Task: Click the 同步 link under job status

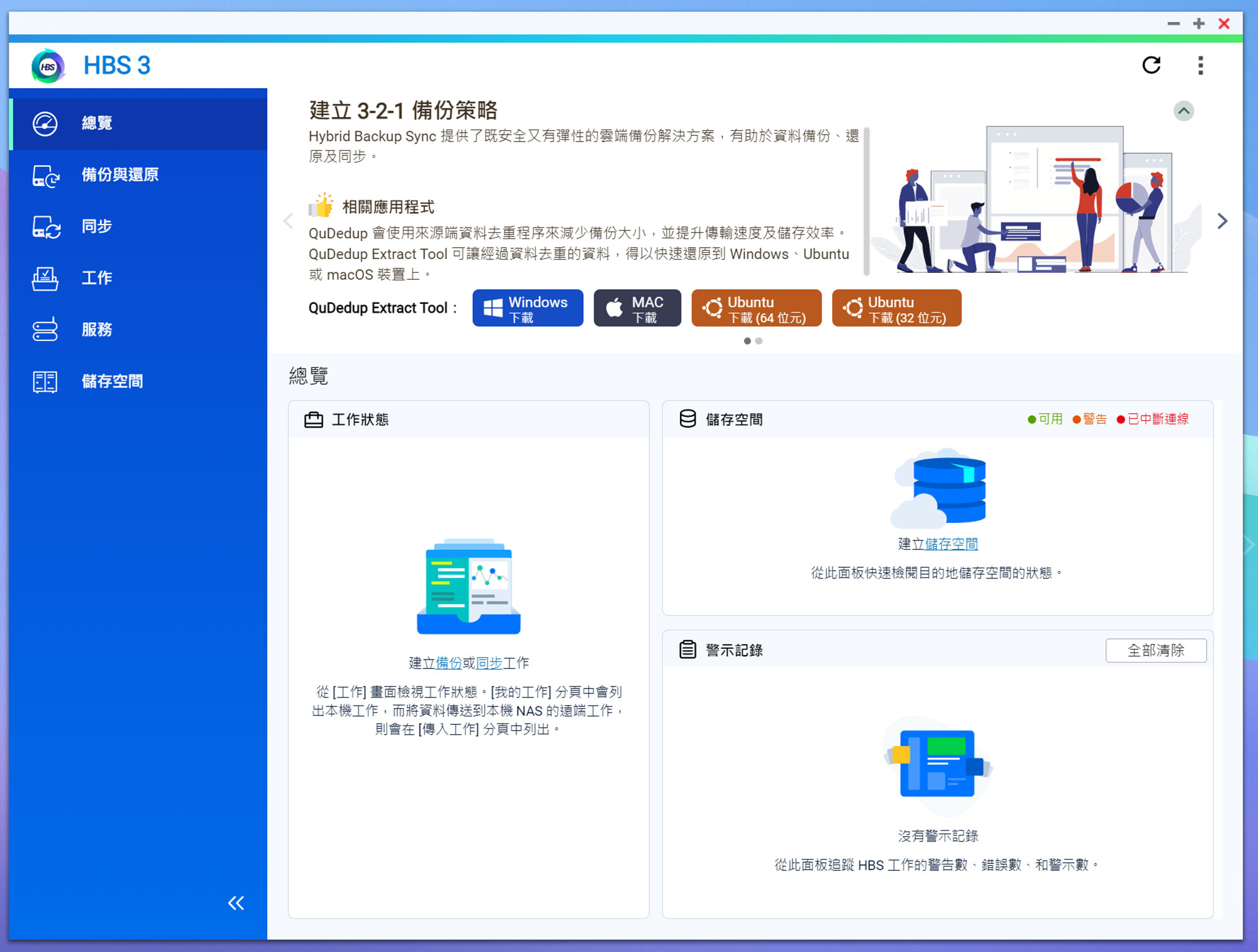Action: [x=489, y=663]
